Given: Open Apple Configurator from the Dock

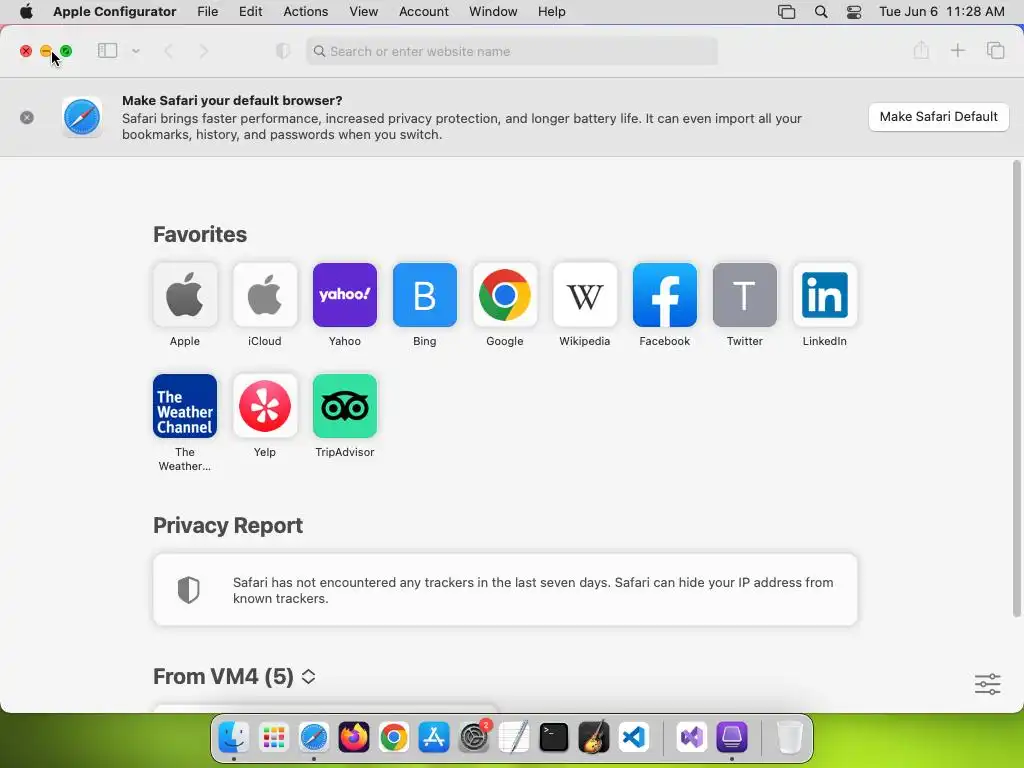Looking at the screenshot, I should [731, 738].
